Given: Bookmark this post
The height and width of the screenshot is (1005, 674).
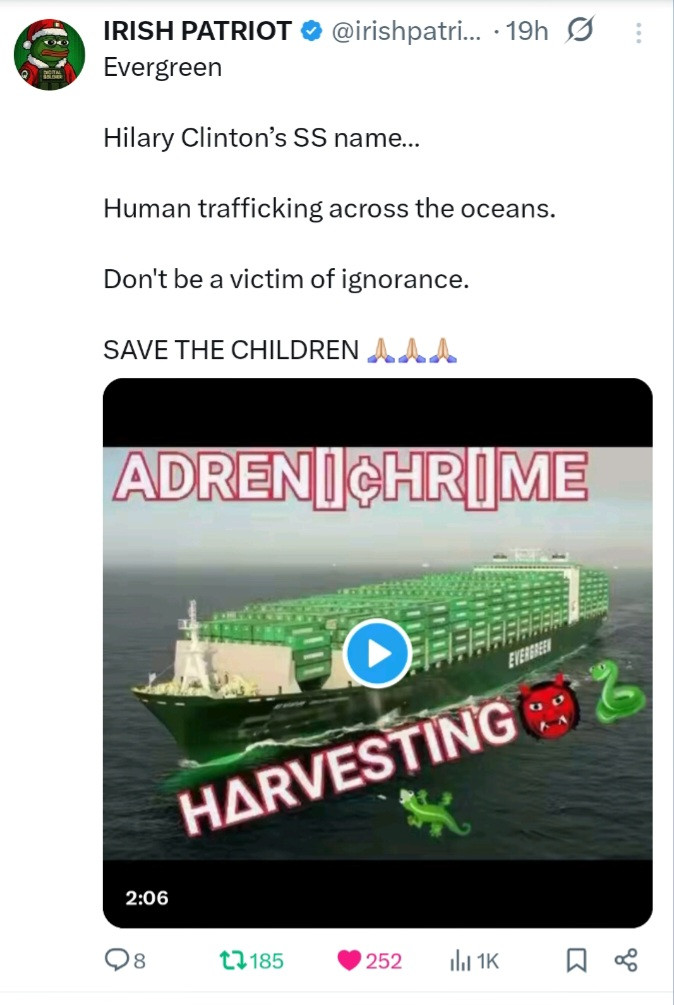Looking at the screenshot, I should (576, 960).
